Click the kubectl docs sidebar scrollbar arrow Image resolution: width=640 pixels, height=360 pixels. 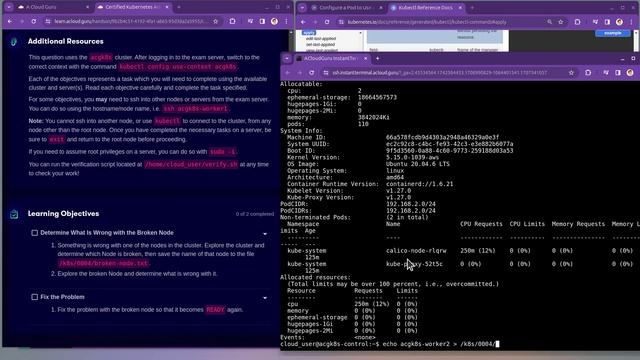(360, 33)
